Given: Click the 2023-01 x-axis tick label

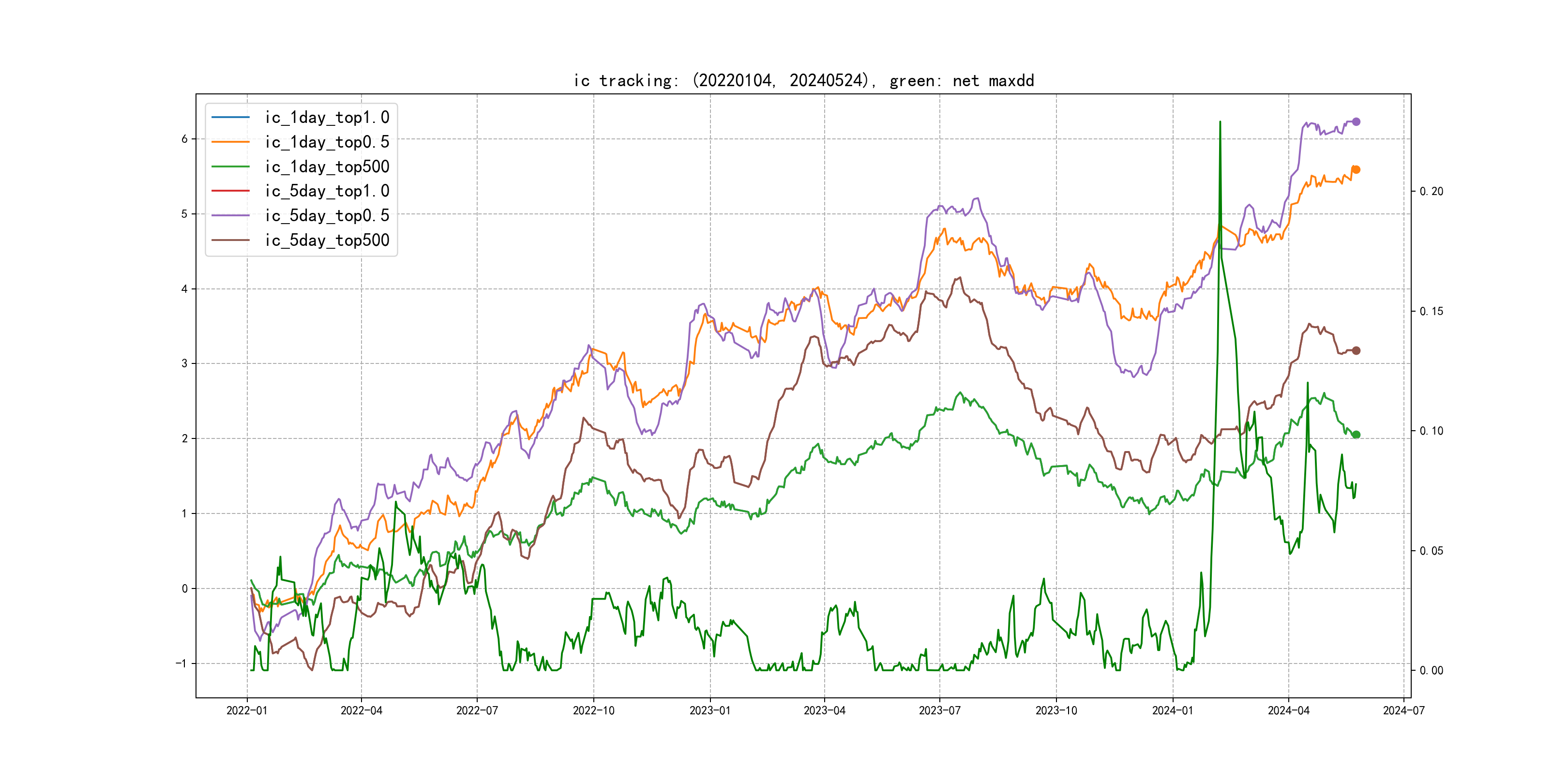Looking at the screenshot, I should (710, 710).
